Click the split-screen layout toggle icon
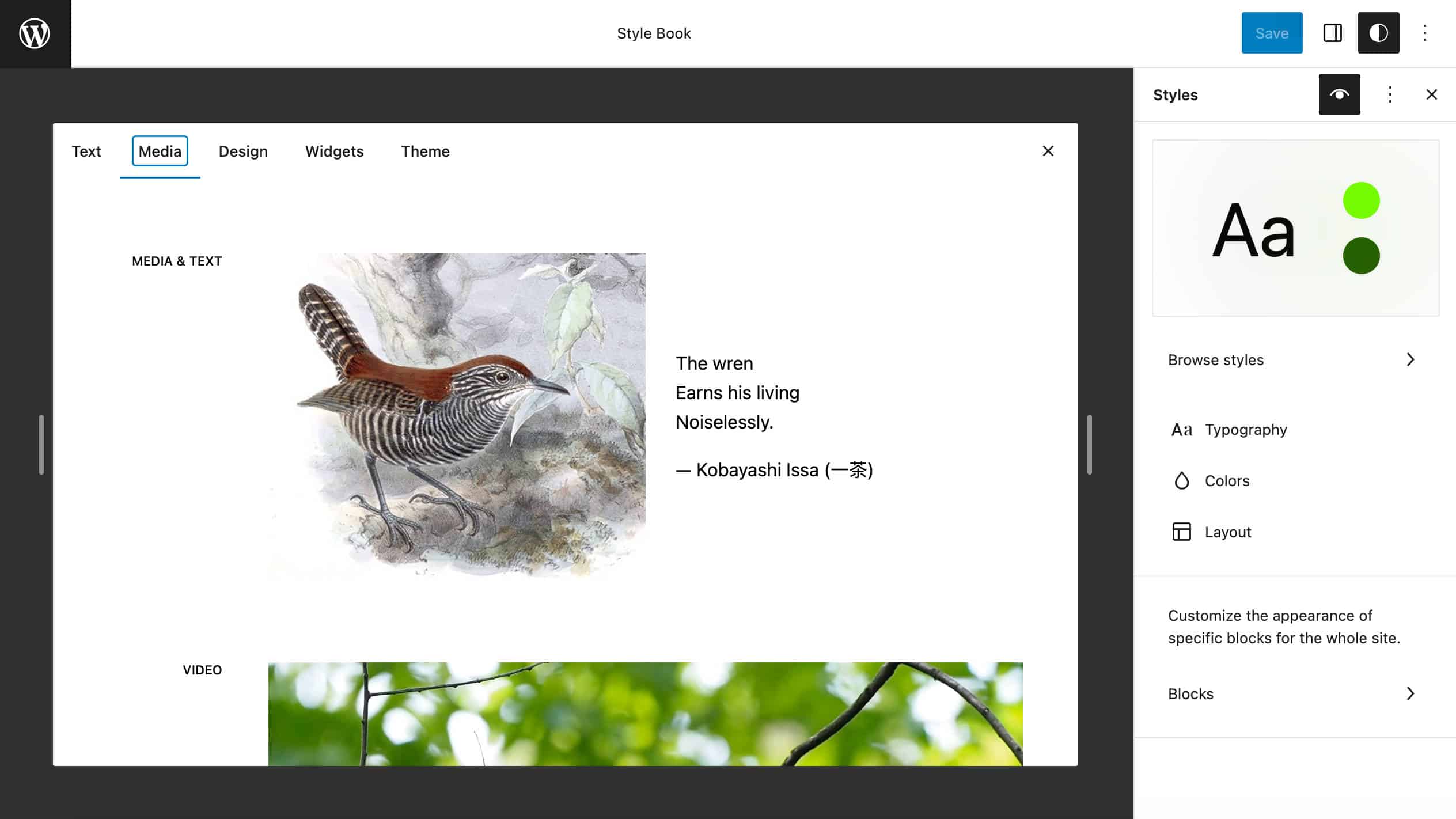1456x819 pixels. click(1332, 33)
